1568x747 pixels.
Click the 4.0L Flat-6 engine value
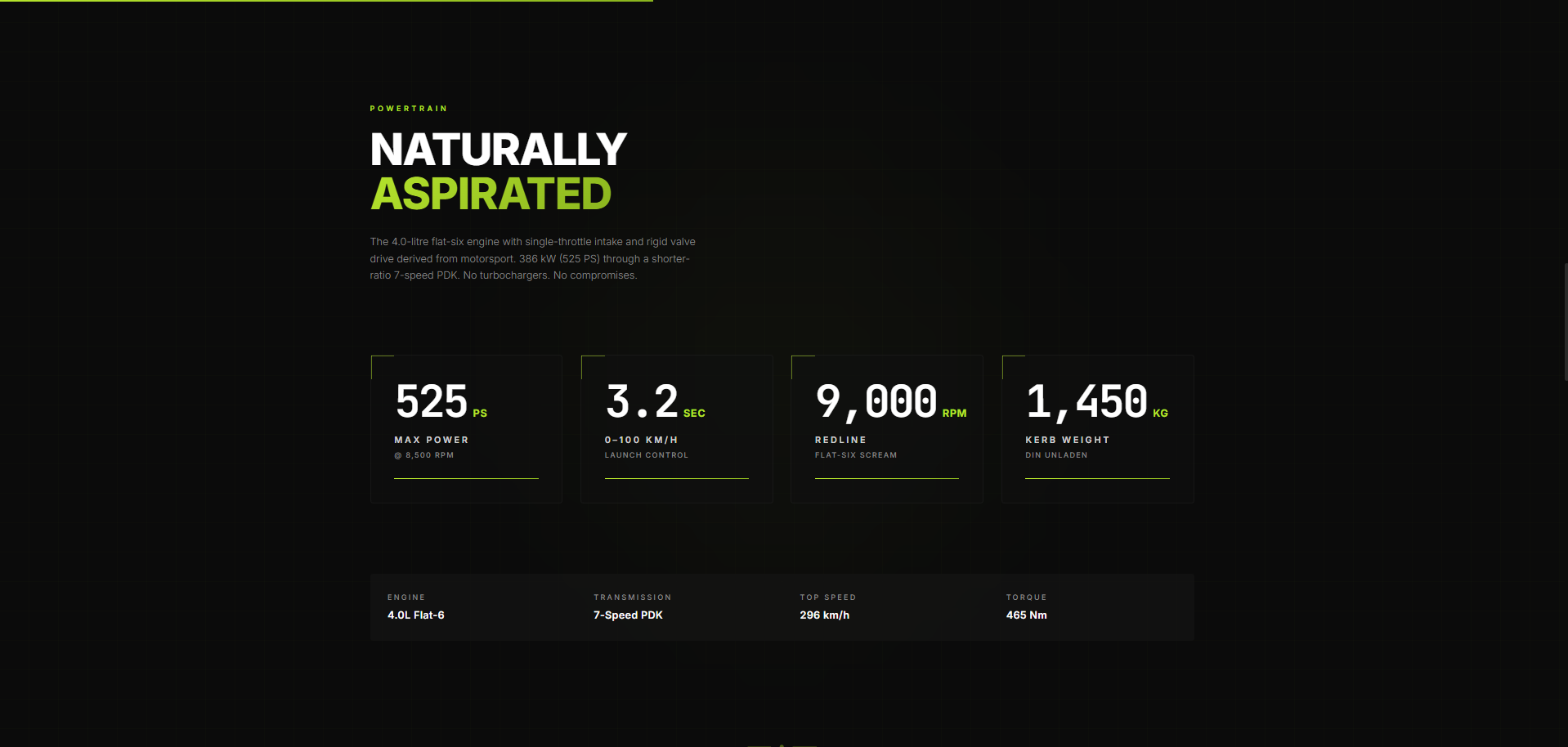415,615
